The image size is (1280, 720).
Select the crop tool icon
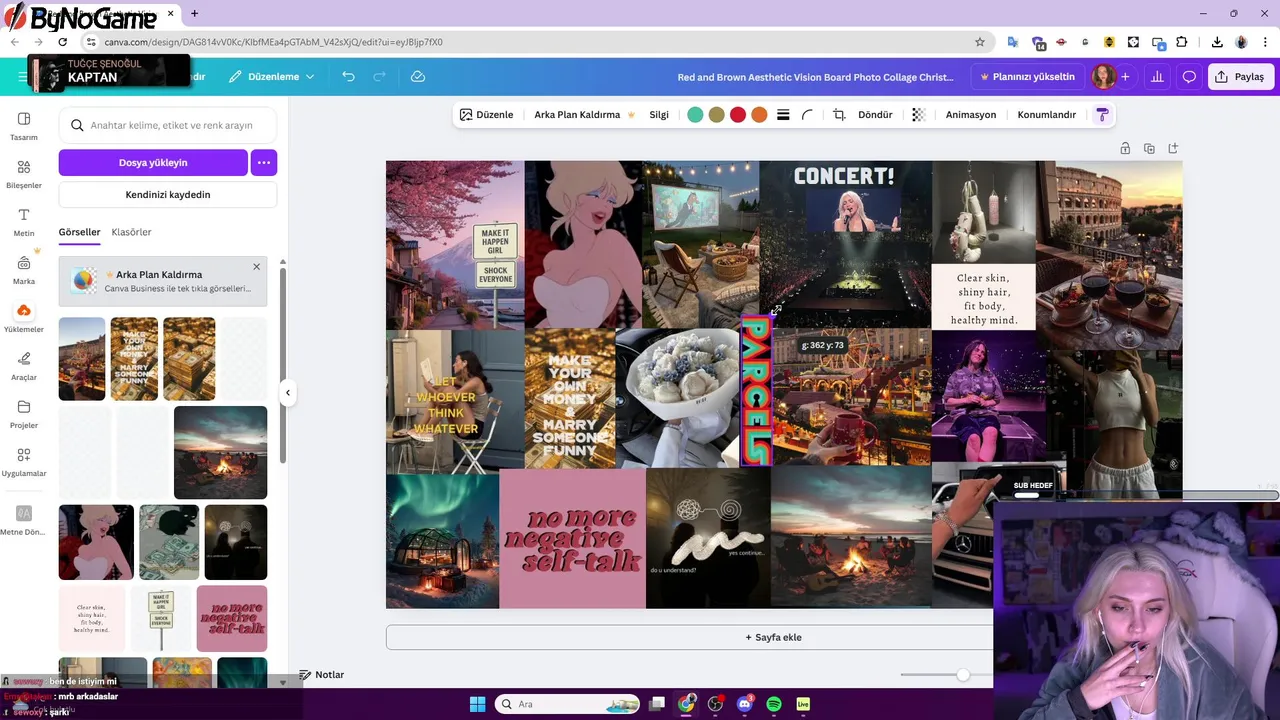click(839, 115)
